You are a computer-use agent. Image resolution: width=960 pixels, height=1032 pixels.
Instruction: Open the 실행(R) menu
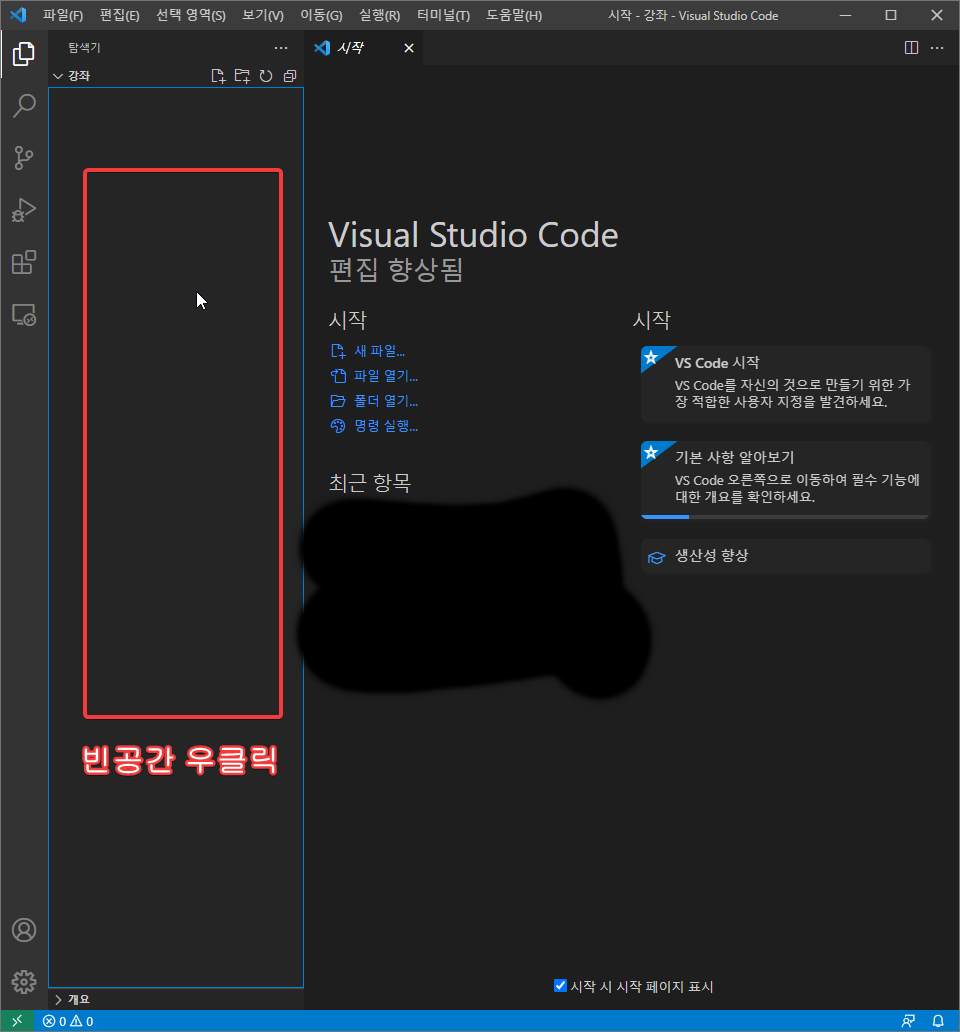pyautogui.click(x=380, y=15)
